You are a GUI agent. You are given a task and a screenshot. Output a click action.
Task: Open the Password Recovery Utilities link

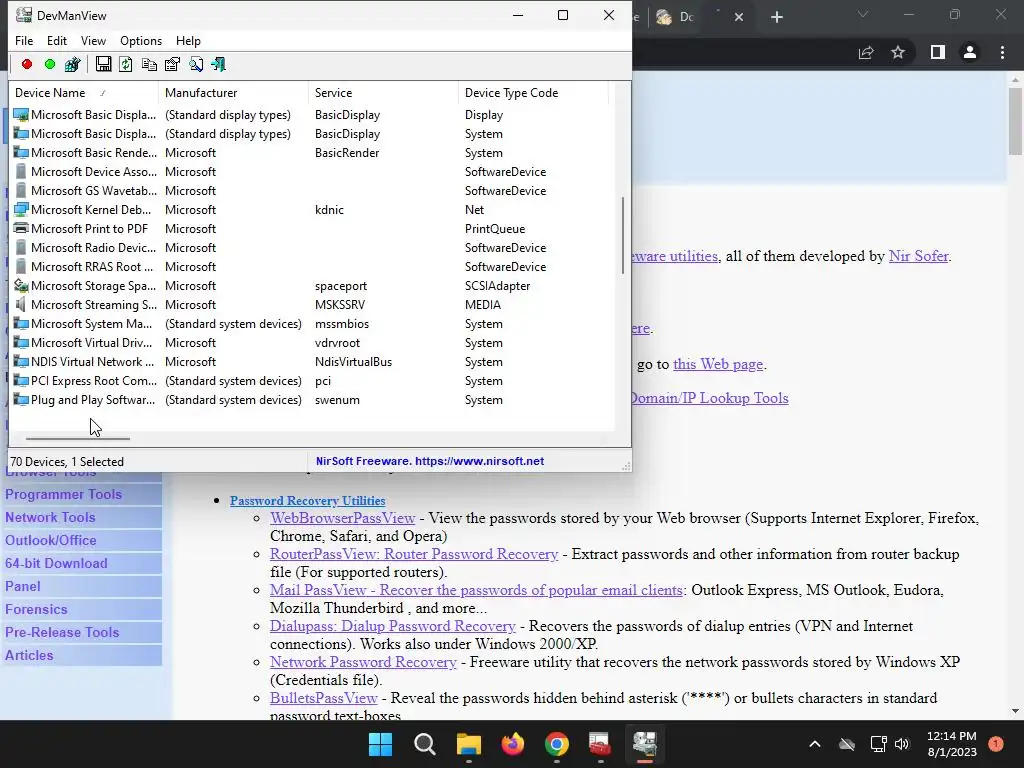[x=308, y=501]
